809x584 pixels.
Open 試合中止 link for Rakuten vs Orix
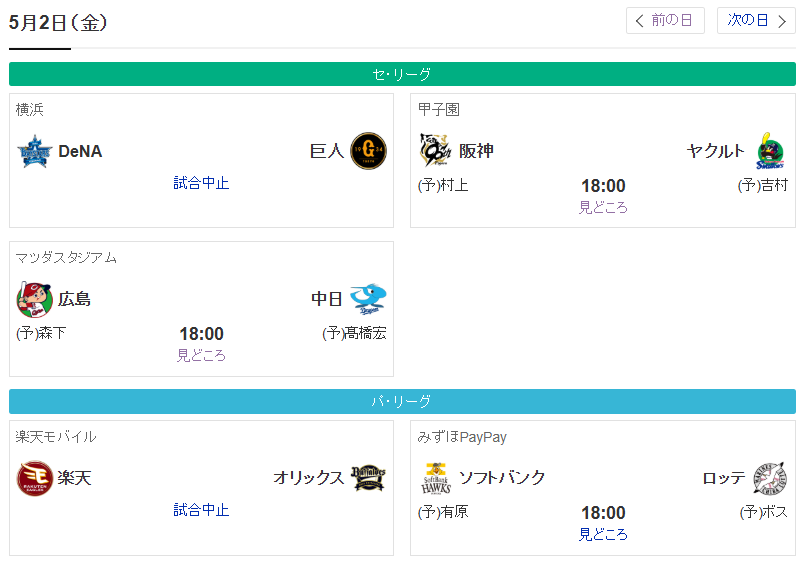[201, 510]
